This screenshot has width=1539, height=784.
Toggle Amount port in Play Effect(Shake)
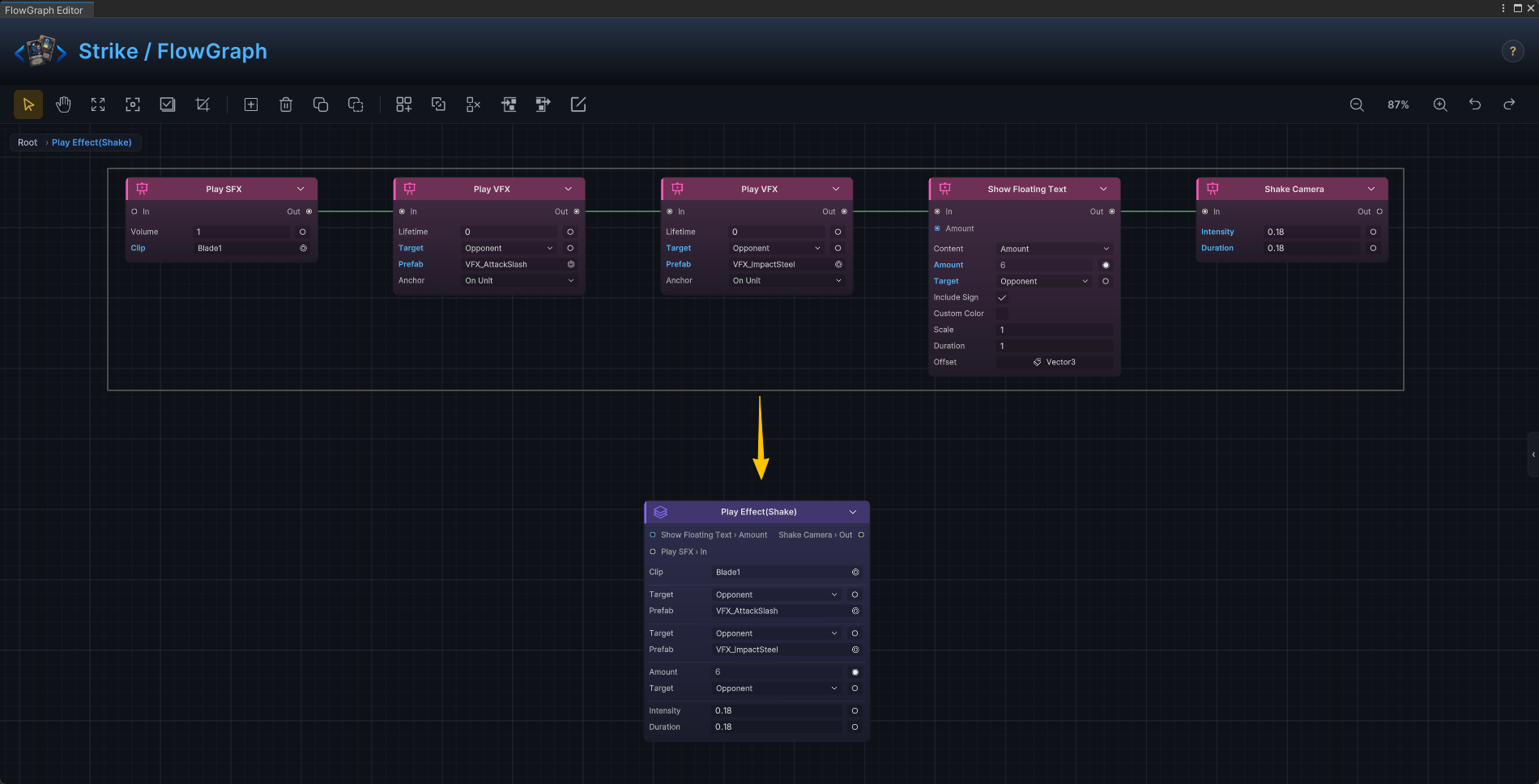coord(855,672)
